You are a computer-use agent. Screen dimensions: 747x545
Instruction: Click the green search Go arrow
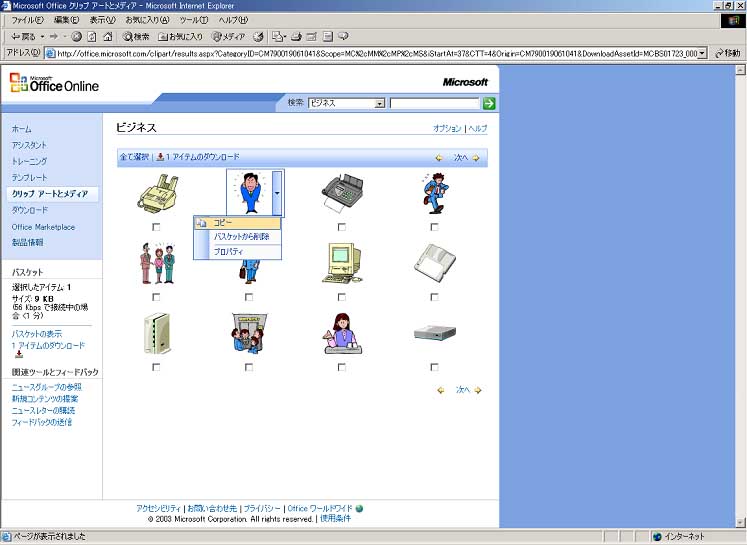coord(489,103)
